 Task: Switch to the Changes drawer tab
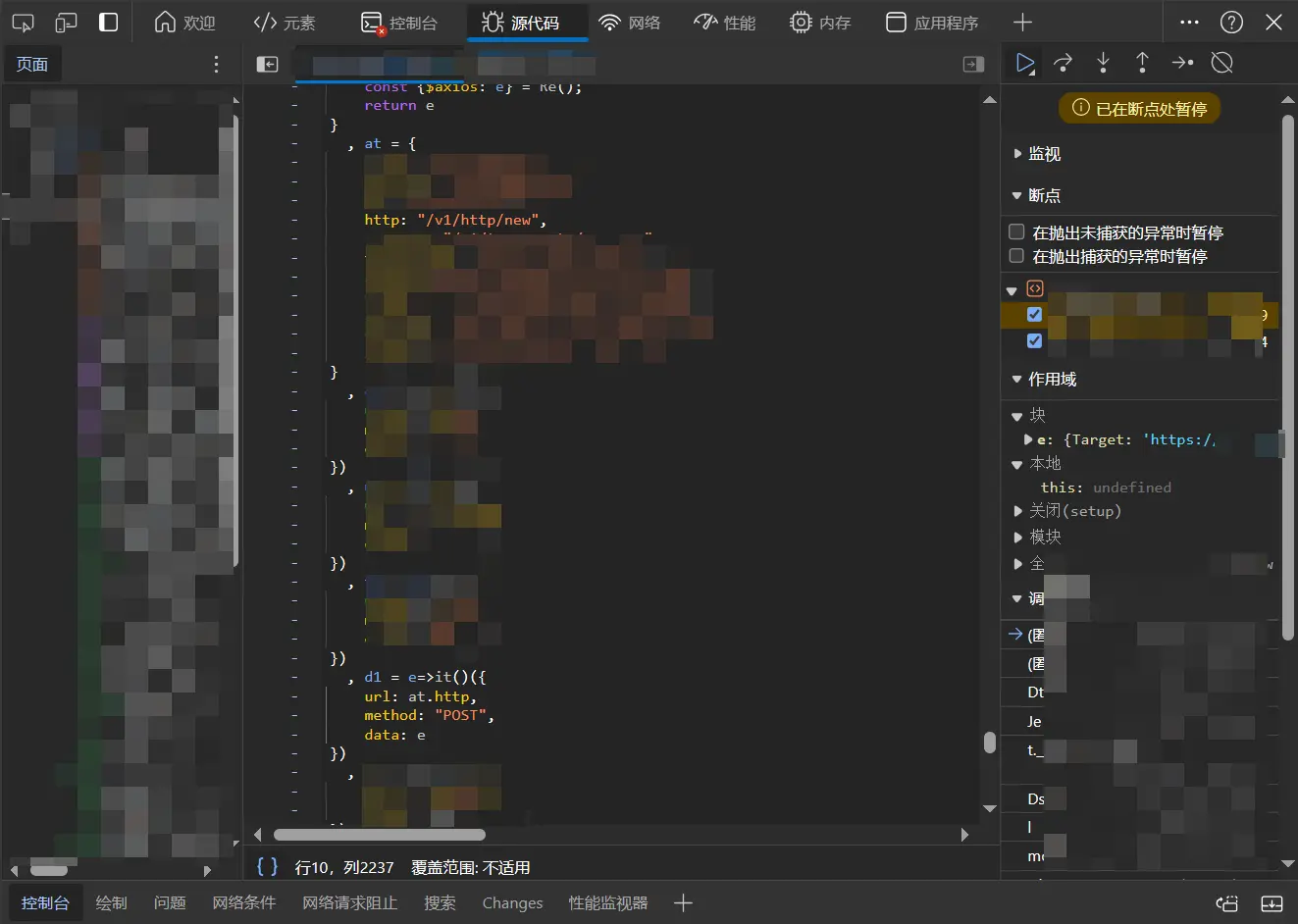(x=512, y=903)
